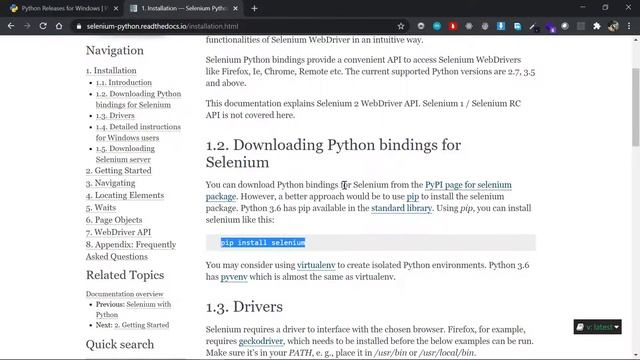Screen dimensions: 640x360
Task: Click the page's vertical scrollbar thumb
Action: pyautogui.click(x=636, y=107)
